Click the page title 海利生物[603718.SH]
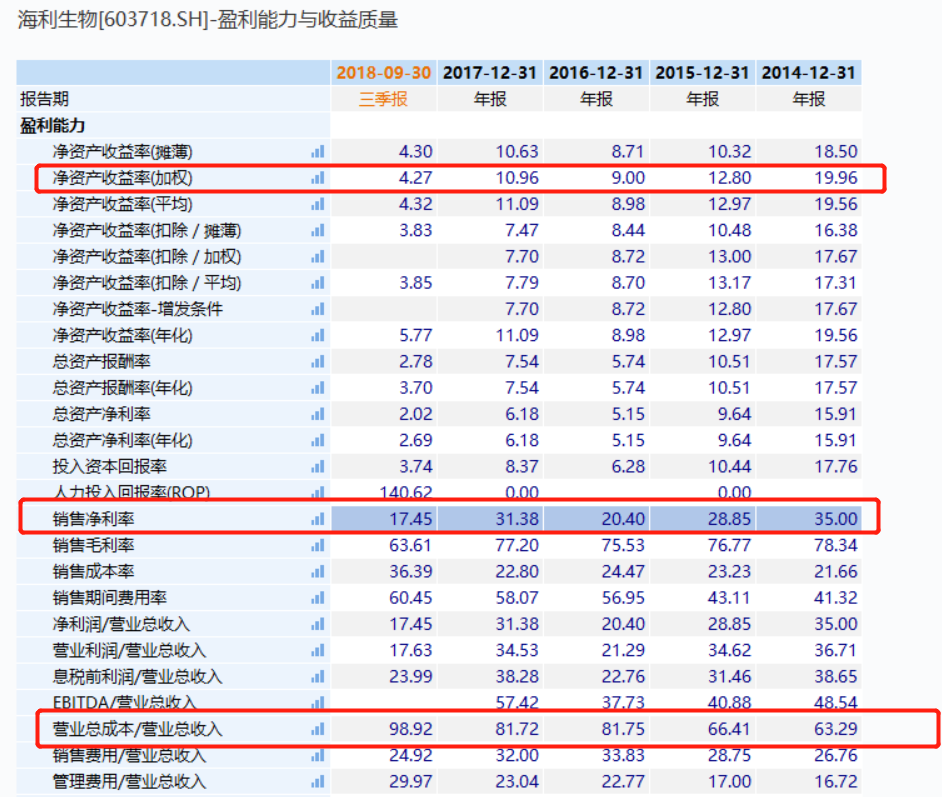This screenshot has width=942, height=797. coord(113,20)
